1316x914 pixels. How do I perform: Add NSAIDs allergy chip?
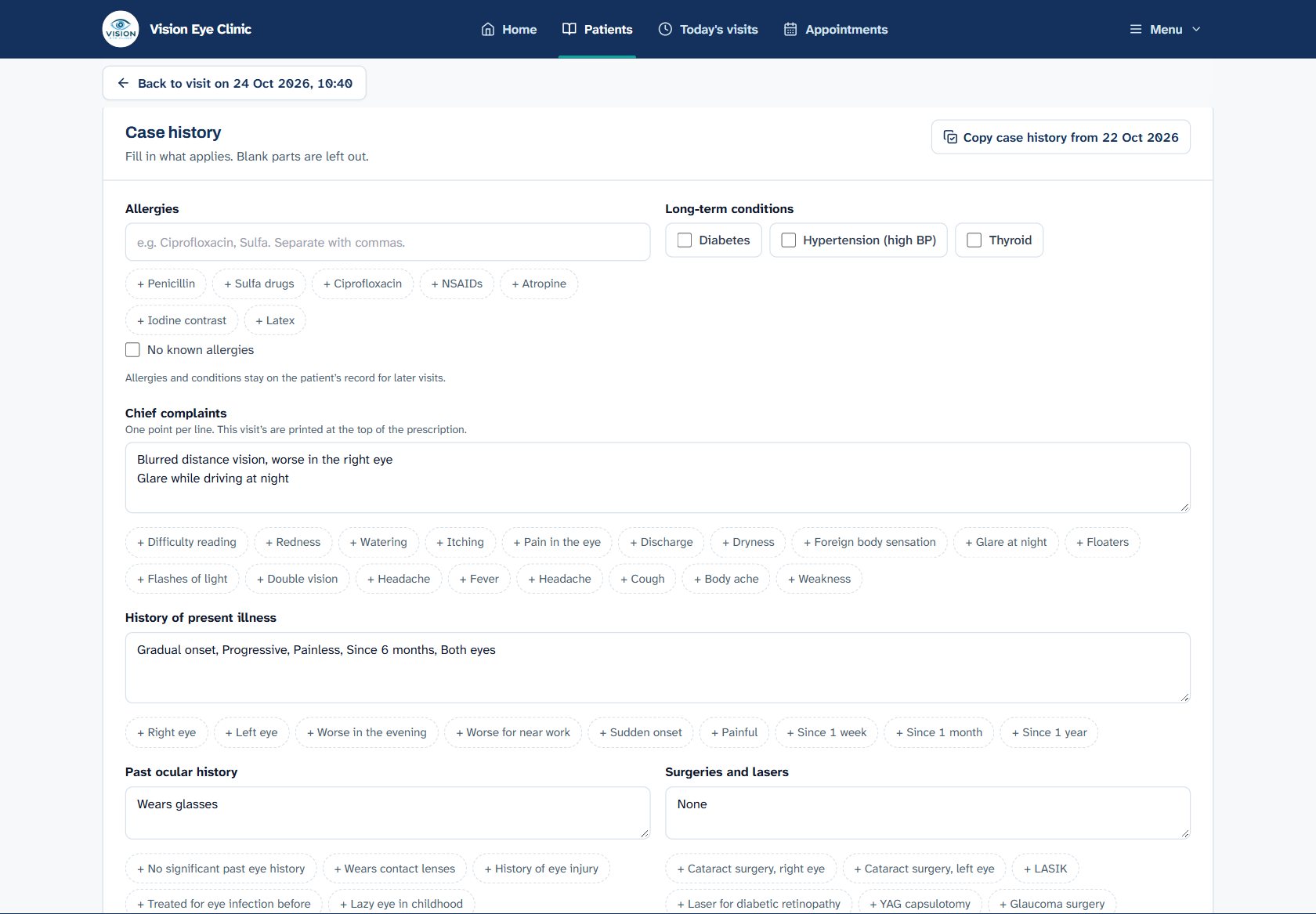pos(457,284)
